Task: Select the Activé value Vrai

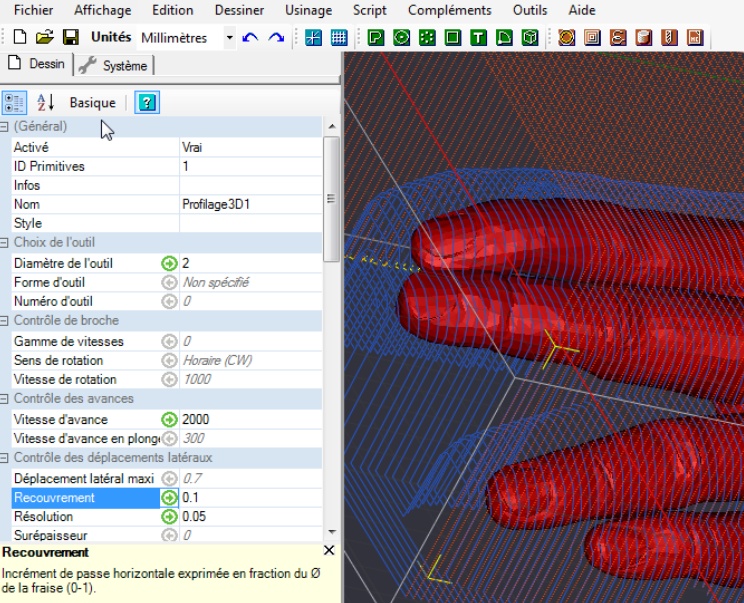Action: (251, 148)
